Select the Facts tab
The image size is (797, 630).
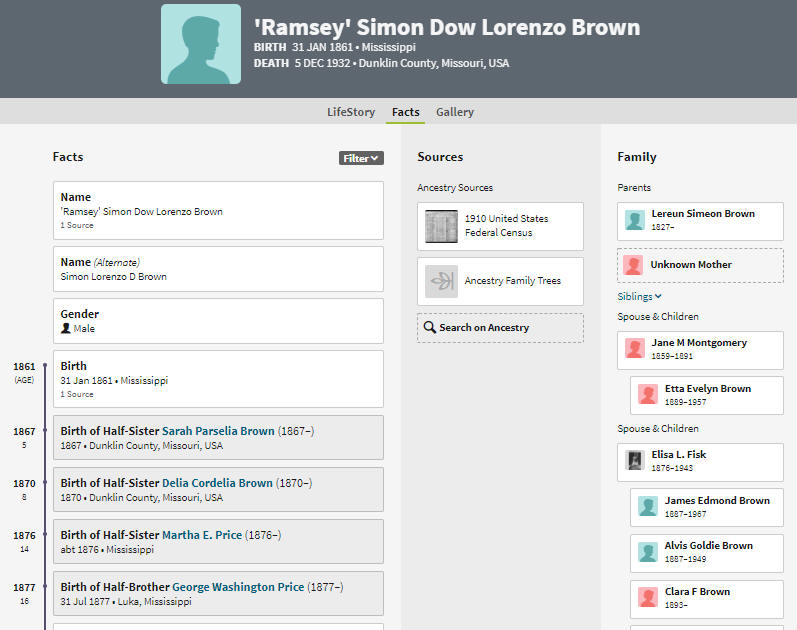tap(406, 112)
